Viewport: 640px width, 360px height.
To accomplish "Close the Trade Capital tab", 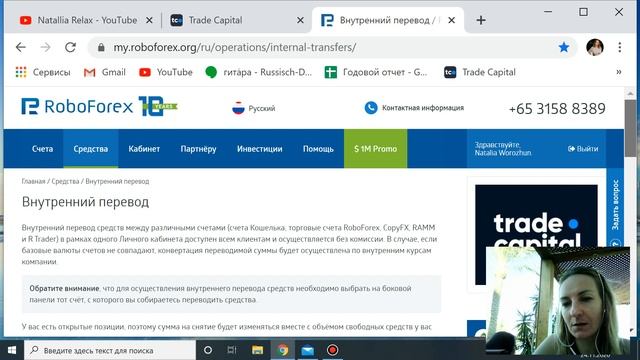I will point(300,20).
